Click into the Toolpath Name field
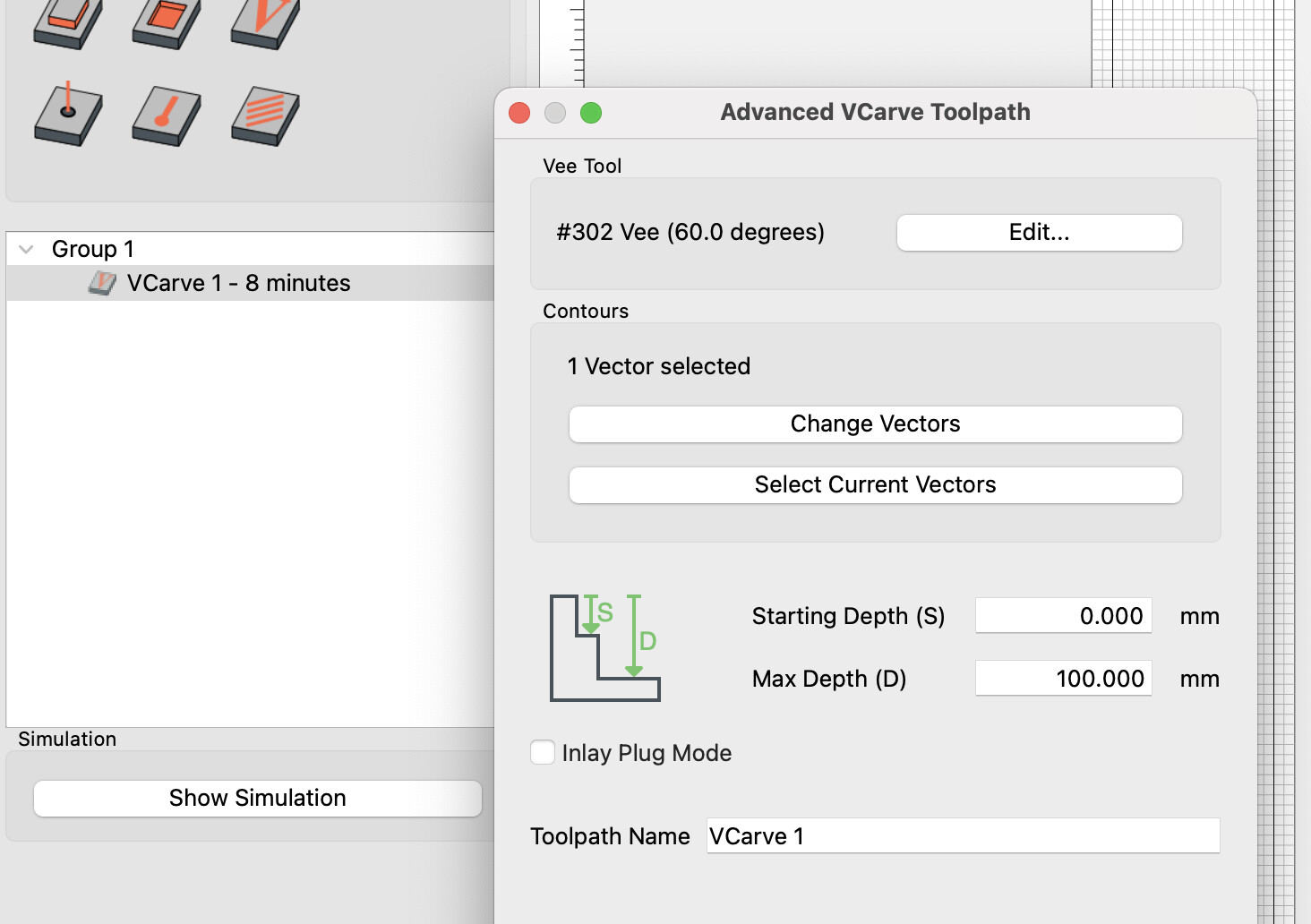 click(964, 836)
